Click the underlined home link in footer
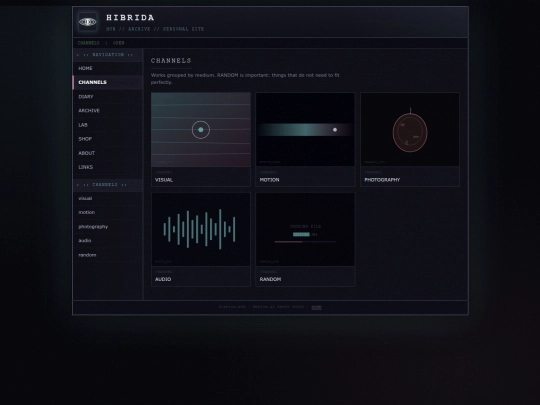540x405 pixels. coord(316,307)
